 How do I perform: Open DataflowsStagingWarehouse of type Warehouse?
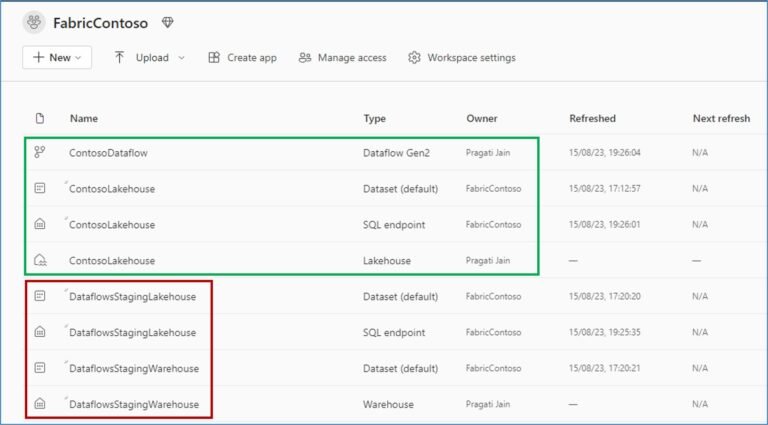[x=134, y=404]
